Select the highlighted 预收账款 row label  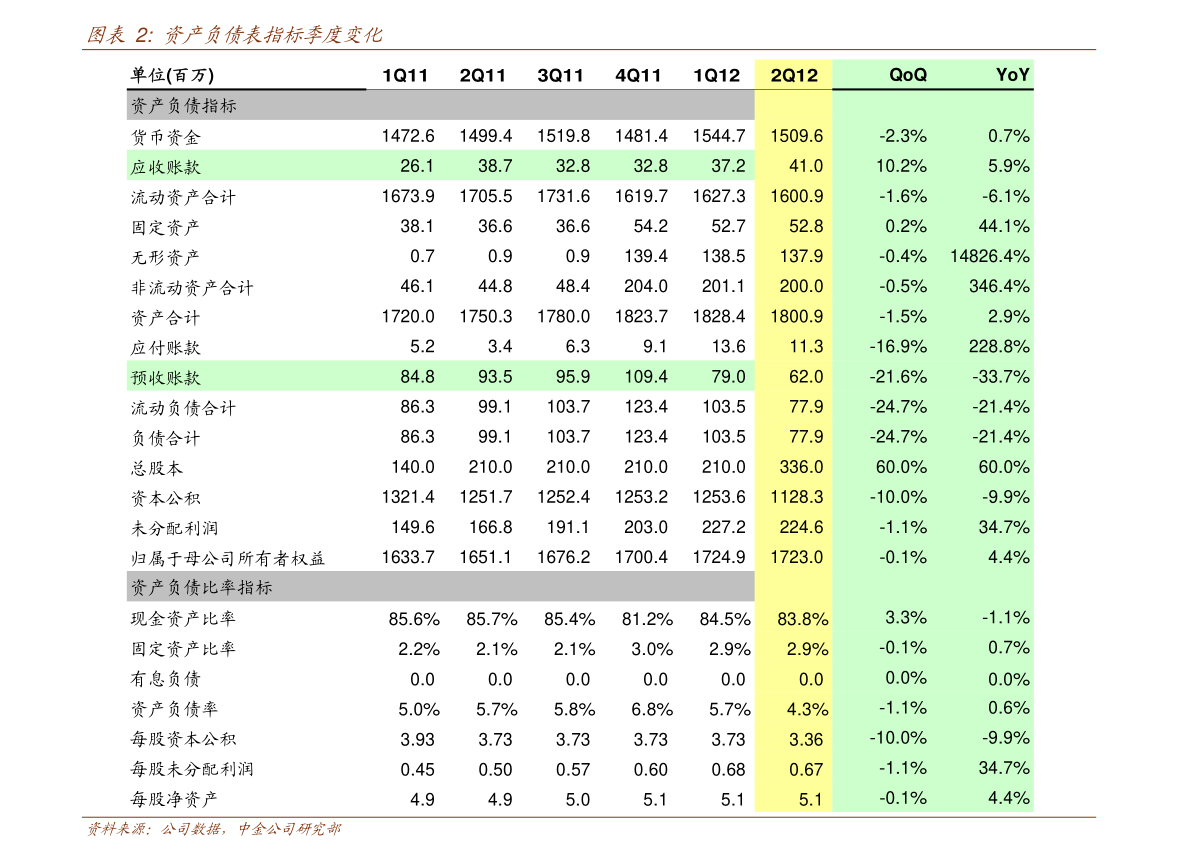pos(166,378)
